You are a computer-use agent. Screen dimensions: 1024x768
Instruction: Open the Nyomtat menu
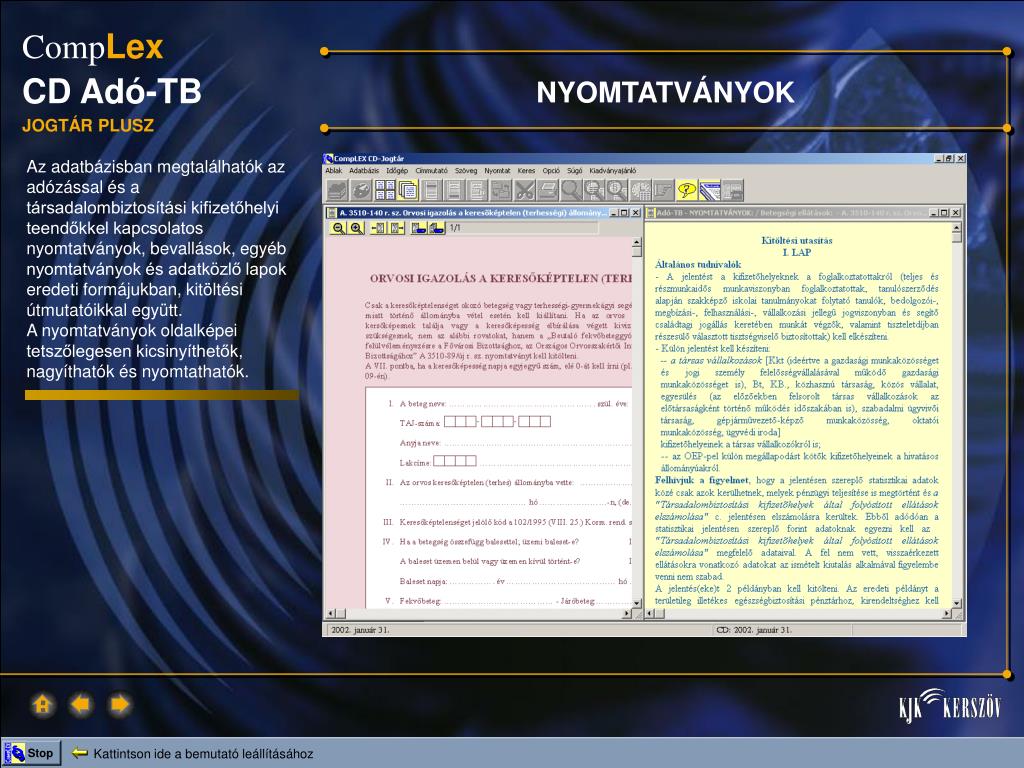point(498,171)
